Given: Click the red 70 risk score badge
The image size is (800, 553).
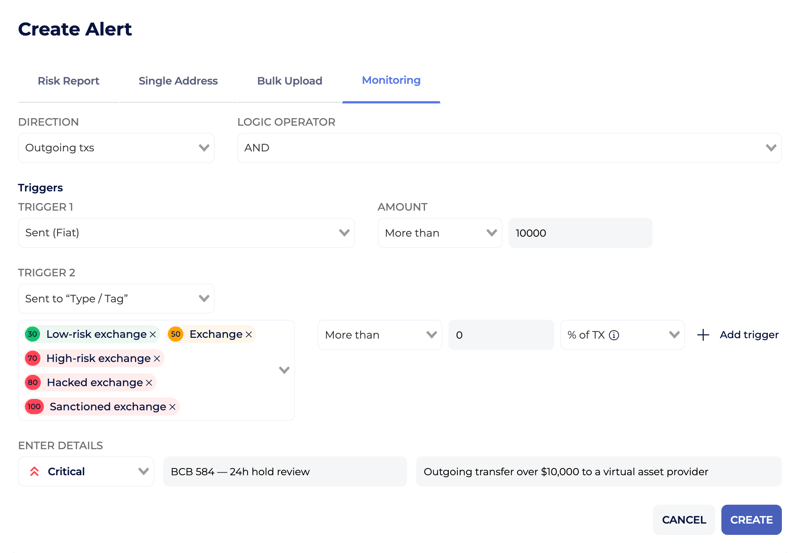Looking at the screenshot, I should tap(33, 358).
